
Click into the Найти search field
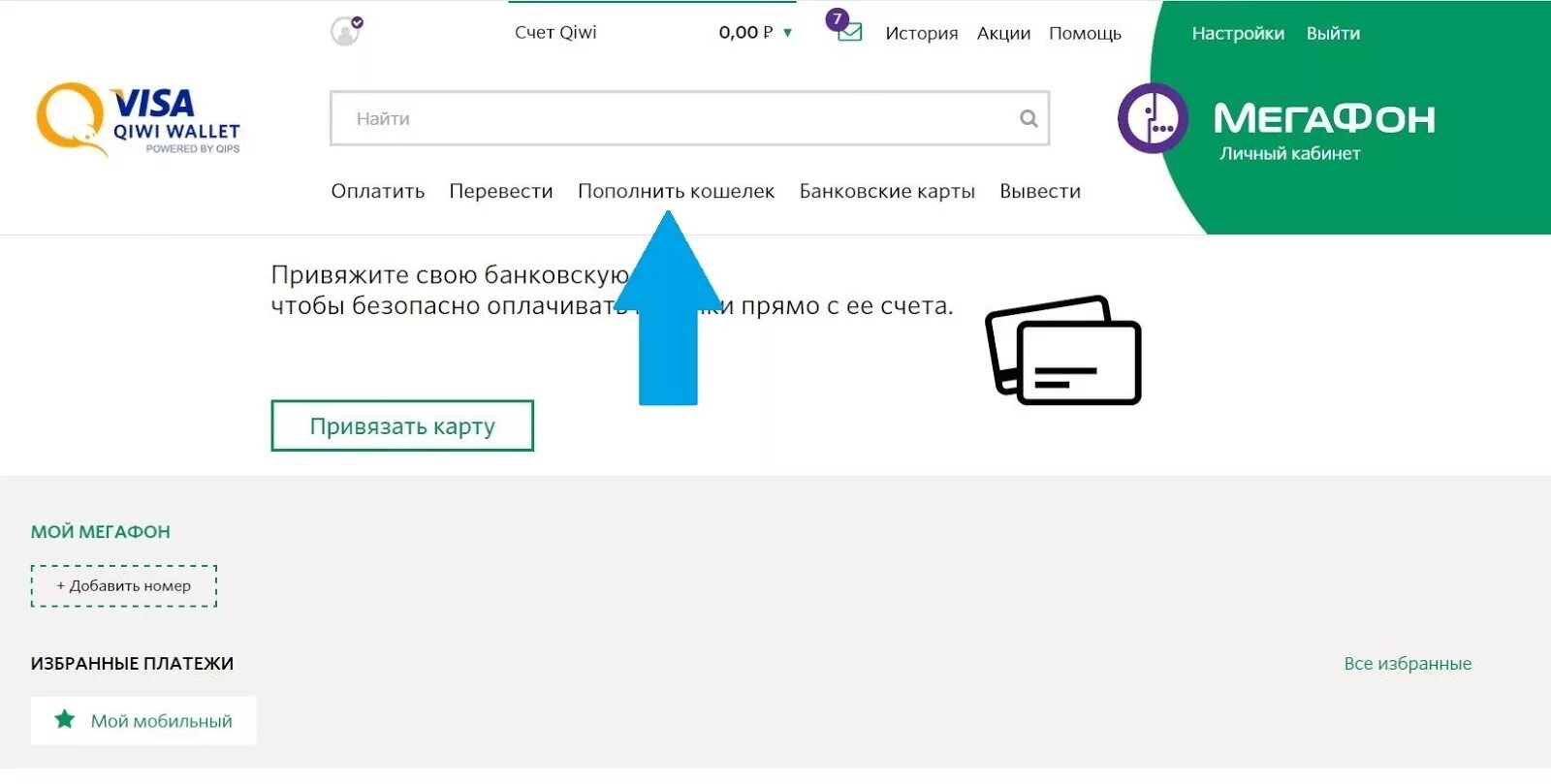pyautogui.click(x=689, y=118)
